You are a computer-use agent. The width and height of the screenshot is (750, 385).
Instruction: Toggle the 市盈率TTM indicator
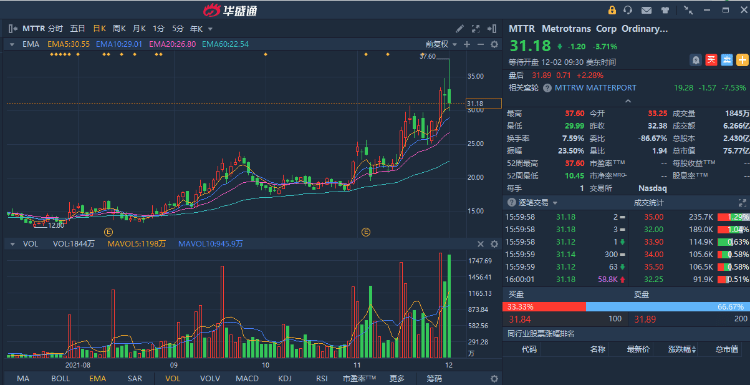359,379
